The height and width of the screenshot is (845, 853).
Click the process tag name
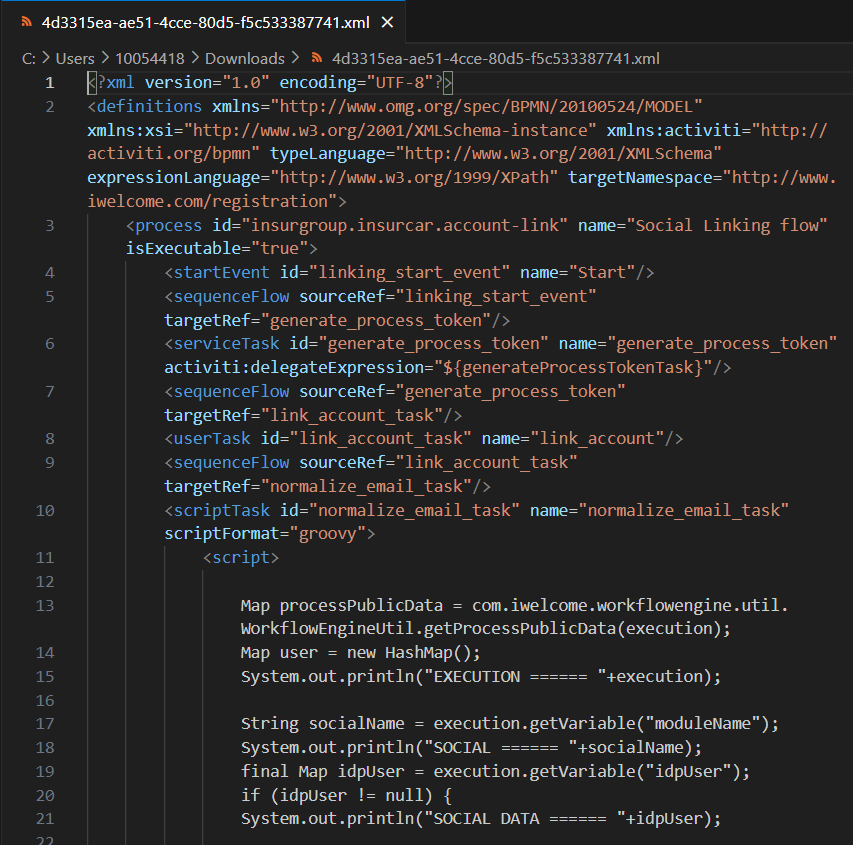pos(168,225)
